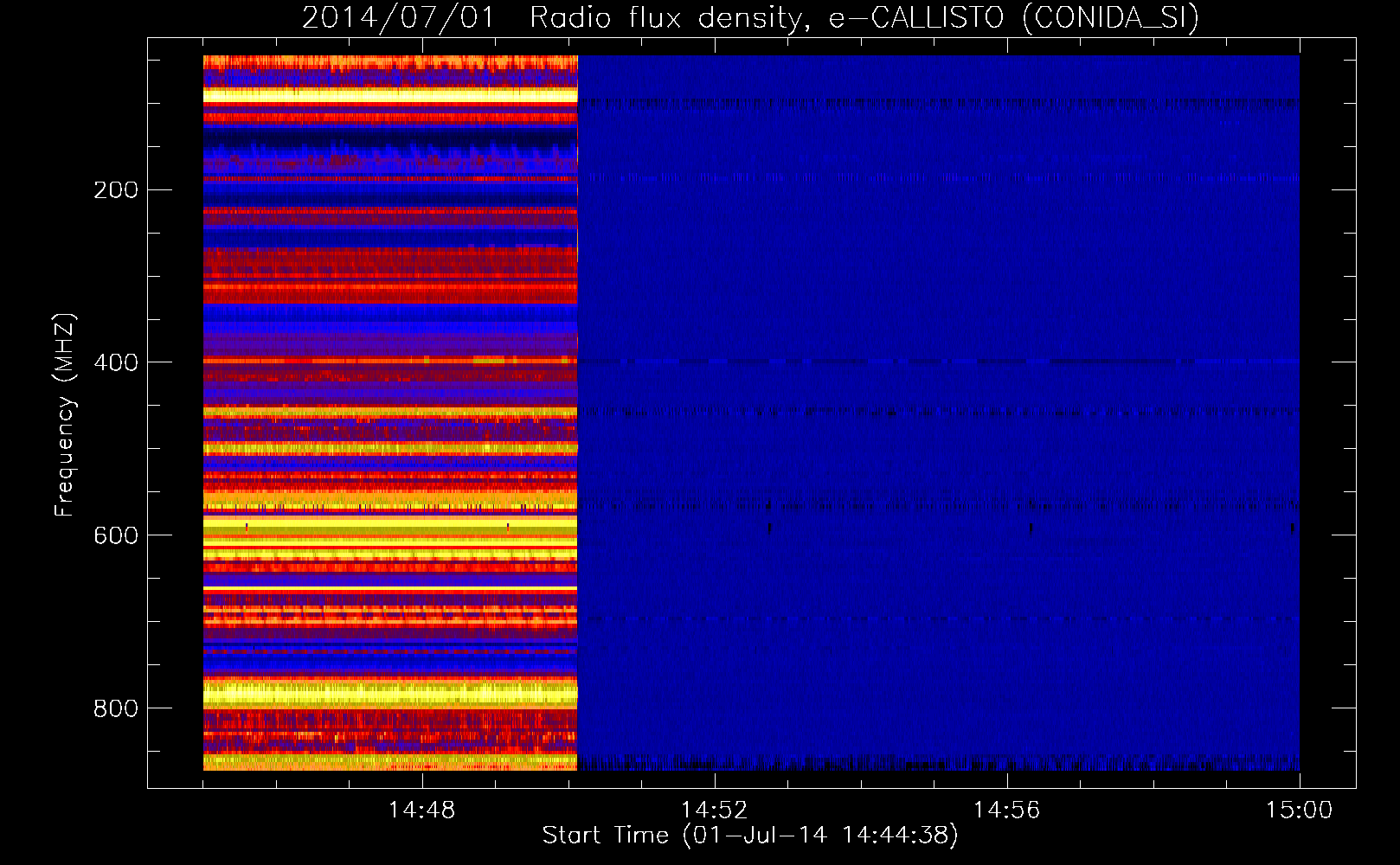Click the 800 frequency tick label
1400x865 pixels.
(x=116, y=709)
